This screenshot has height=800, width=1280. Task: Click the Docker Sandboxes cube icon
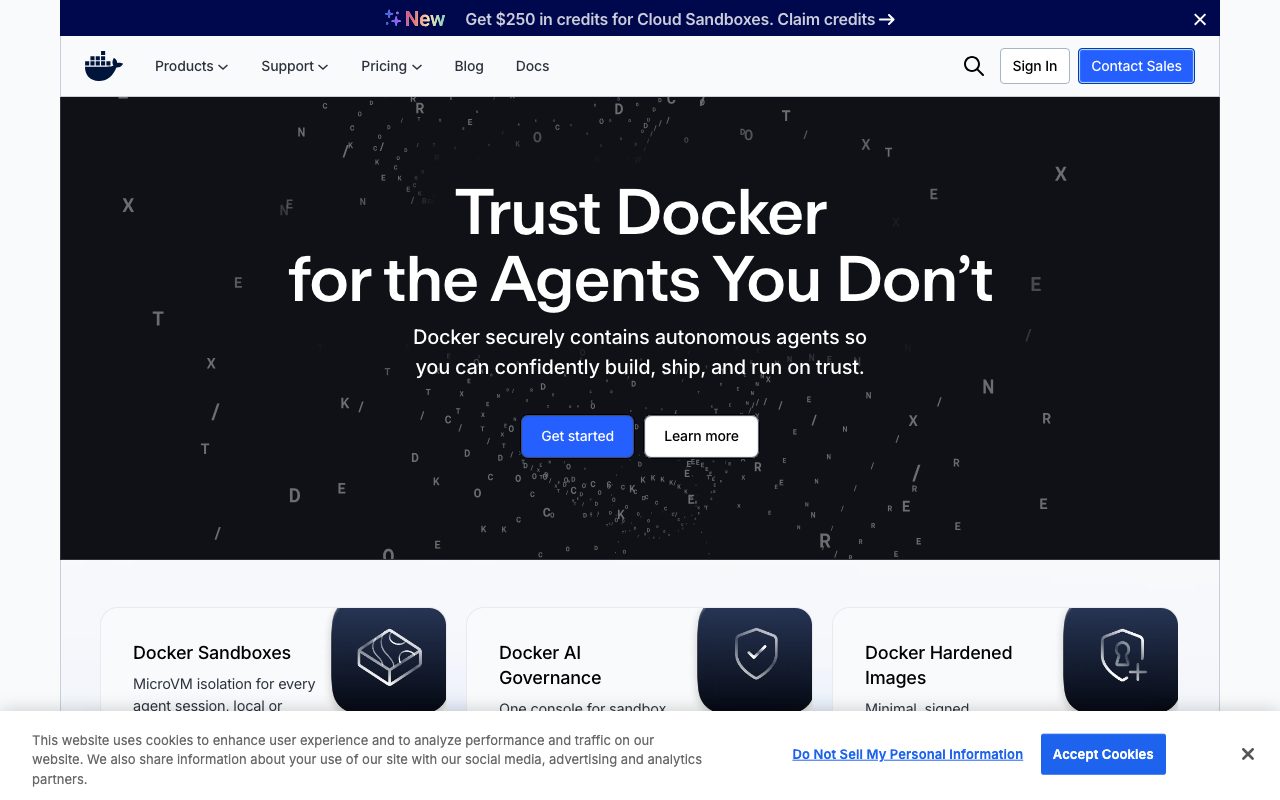click(389, 659)
